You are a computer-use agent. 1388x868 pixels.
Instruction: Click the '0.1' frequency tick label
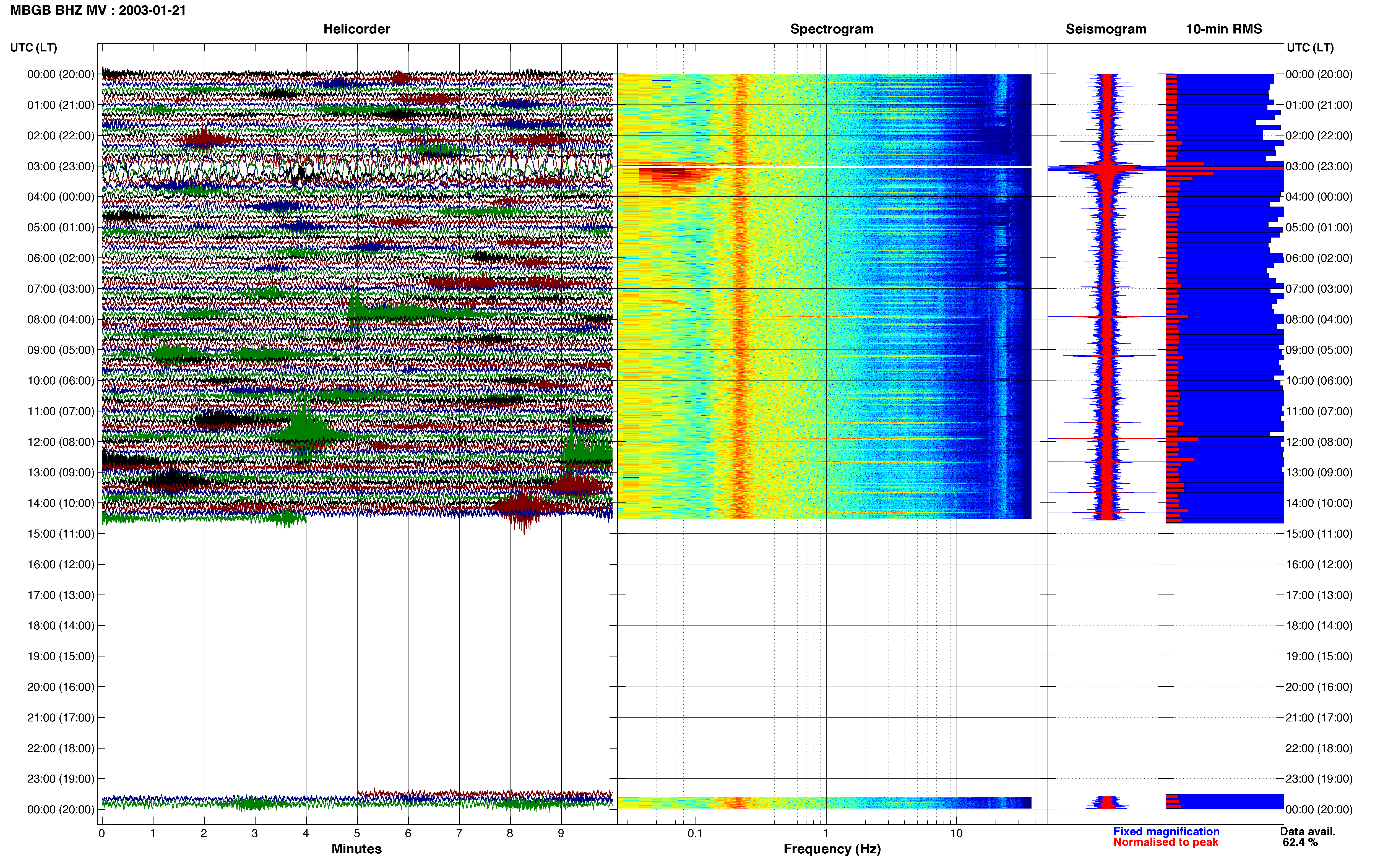point(695,833)
